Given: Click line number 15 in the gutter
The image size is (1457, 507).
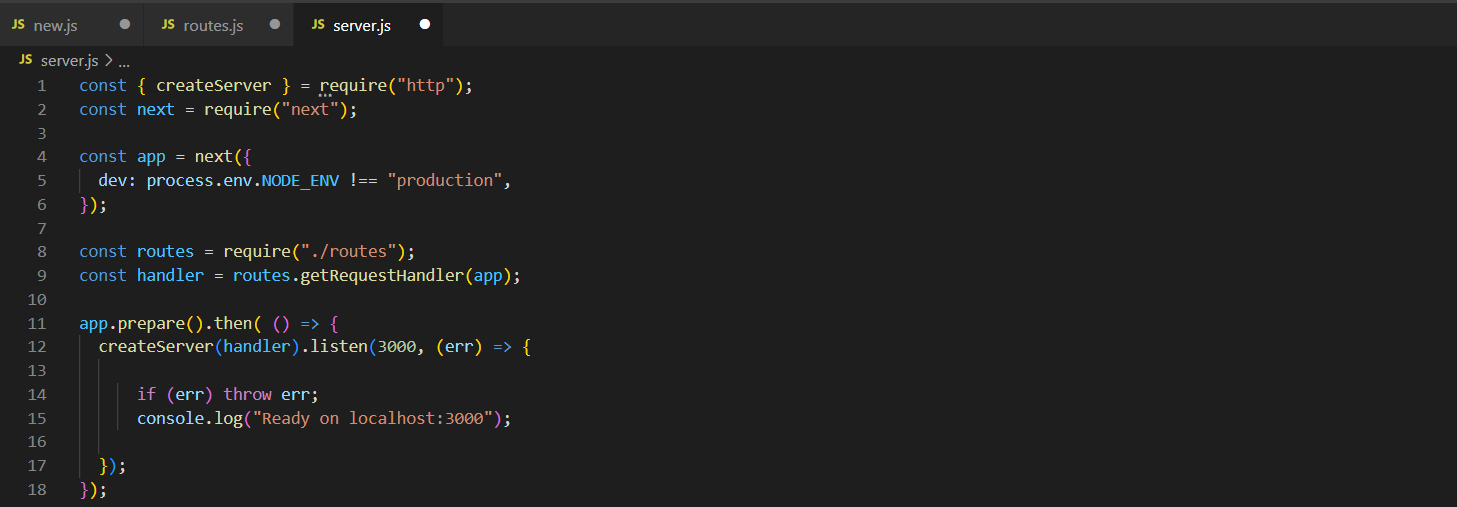Looking at the screenshot, I should tap(38, 419).
